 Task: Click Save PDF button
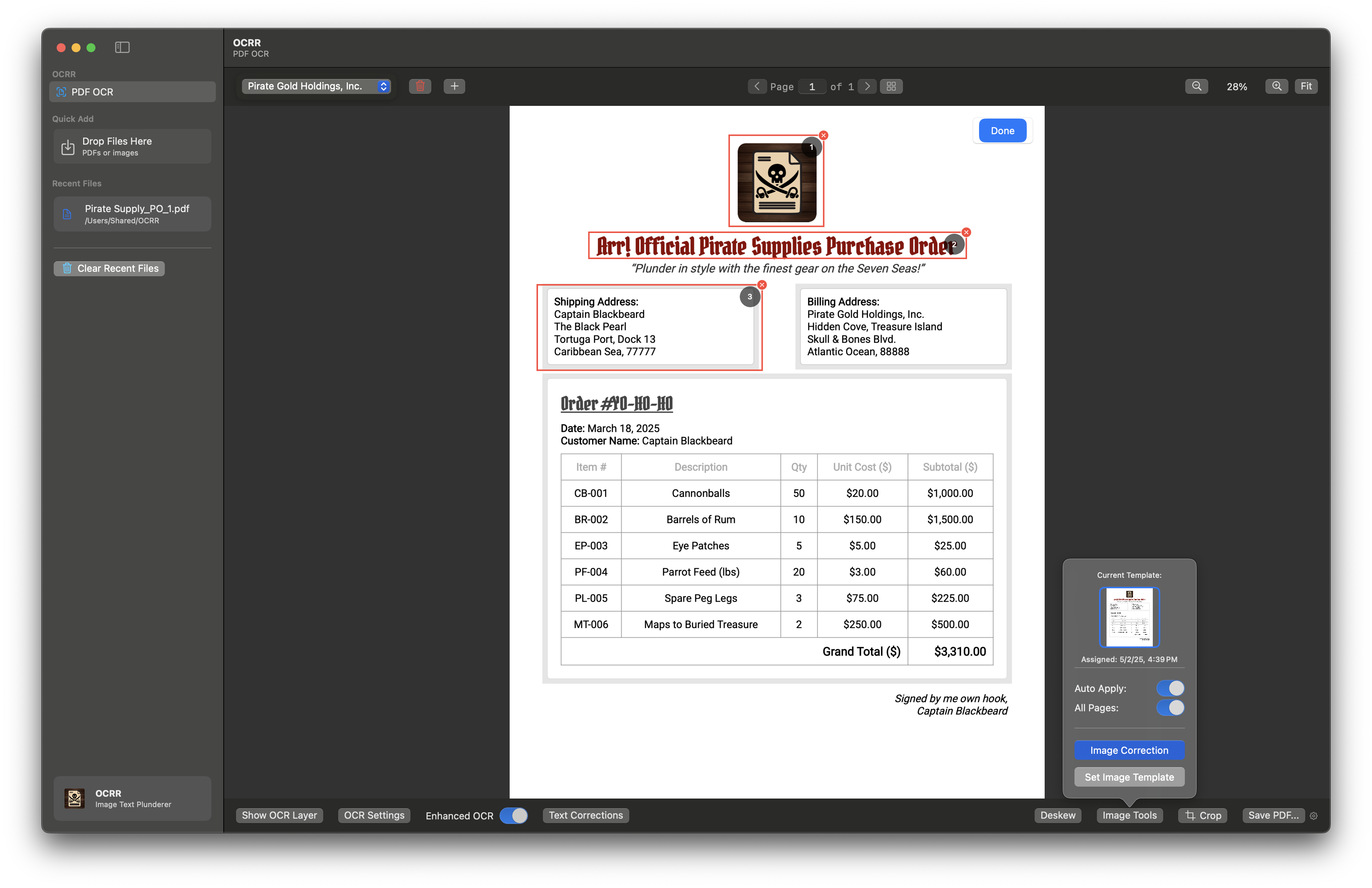[x=1274, y=815]
